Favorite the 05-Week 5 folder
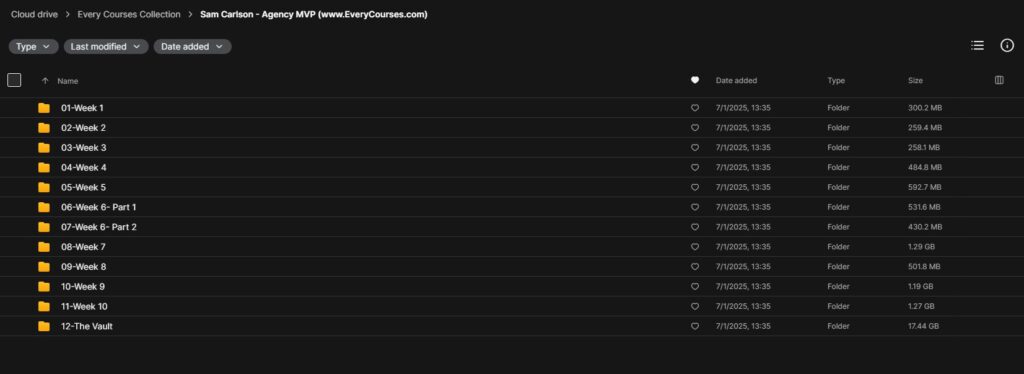 tap(695, 187)
